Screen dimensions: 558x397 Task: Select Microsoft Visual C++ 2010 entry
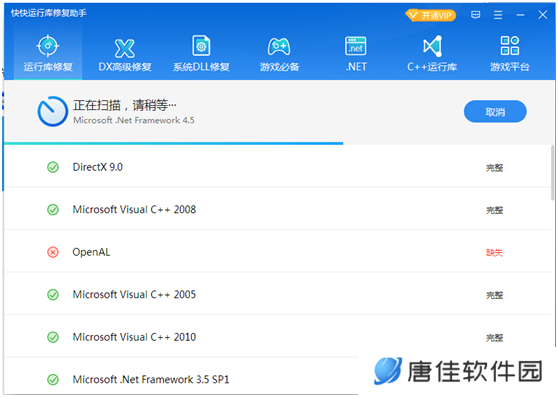(x=134, y=337)
